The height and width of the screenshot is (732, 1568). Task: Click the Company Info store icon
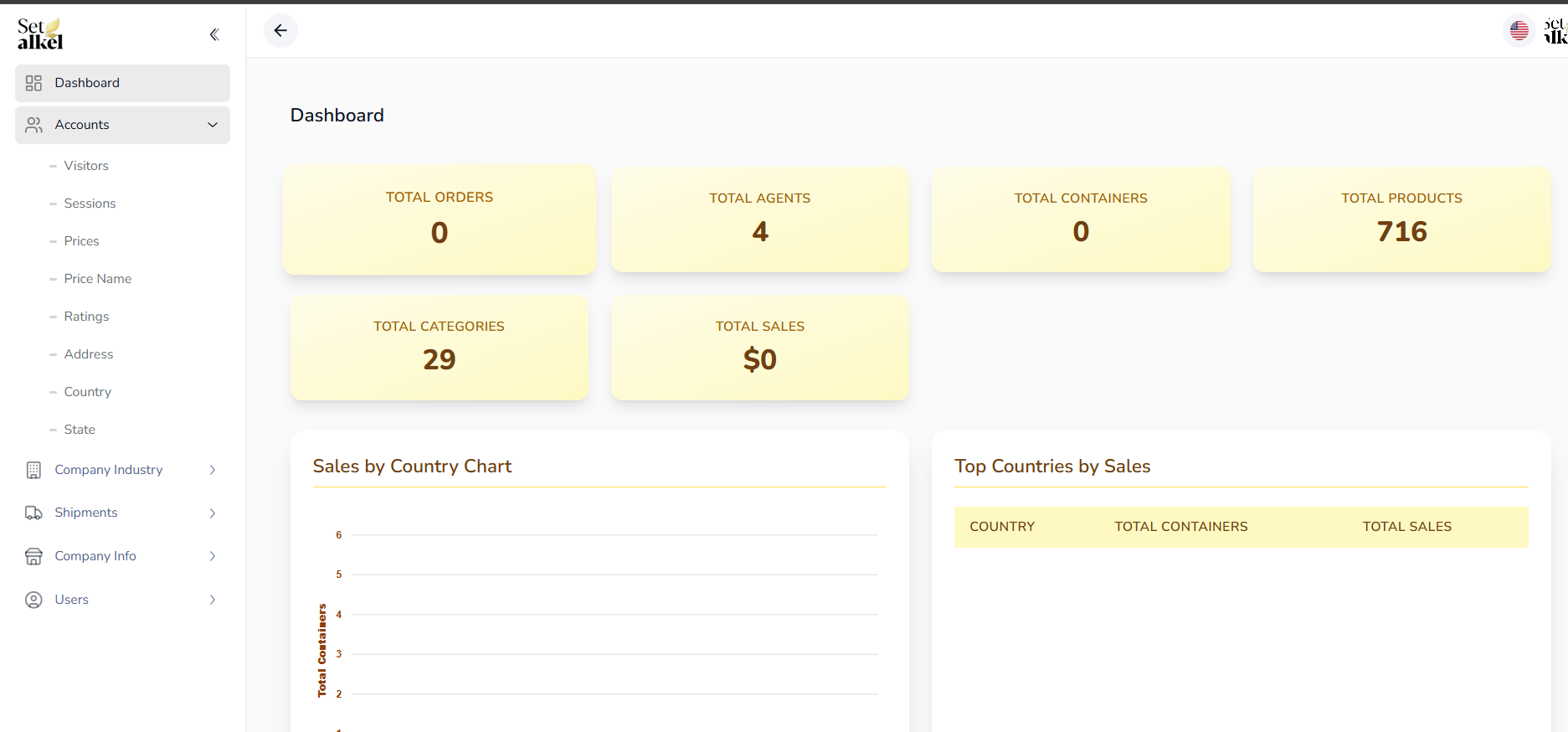pos(33,556)
